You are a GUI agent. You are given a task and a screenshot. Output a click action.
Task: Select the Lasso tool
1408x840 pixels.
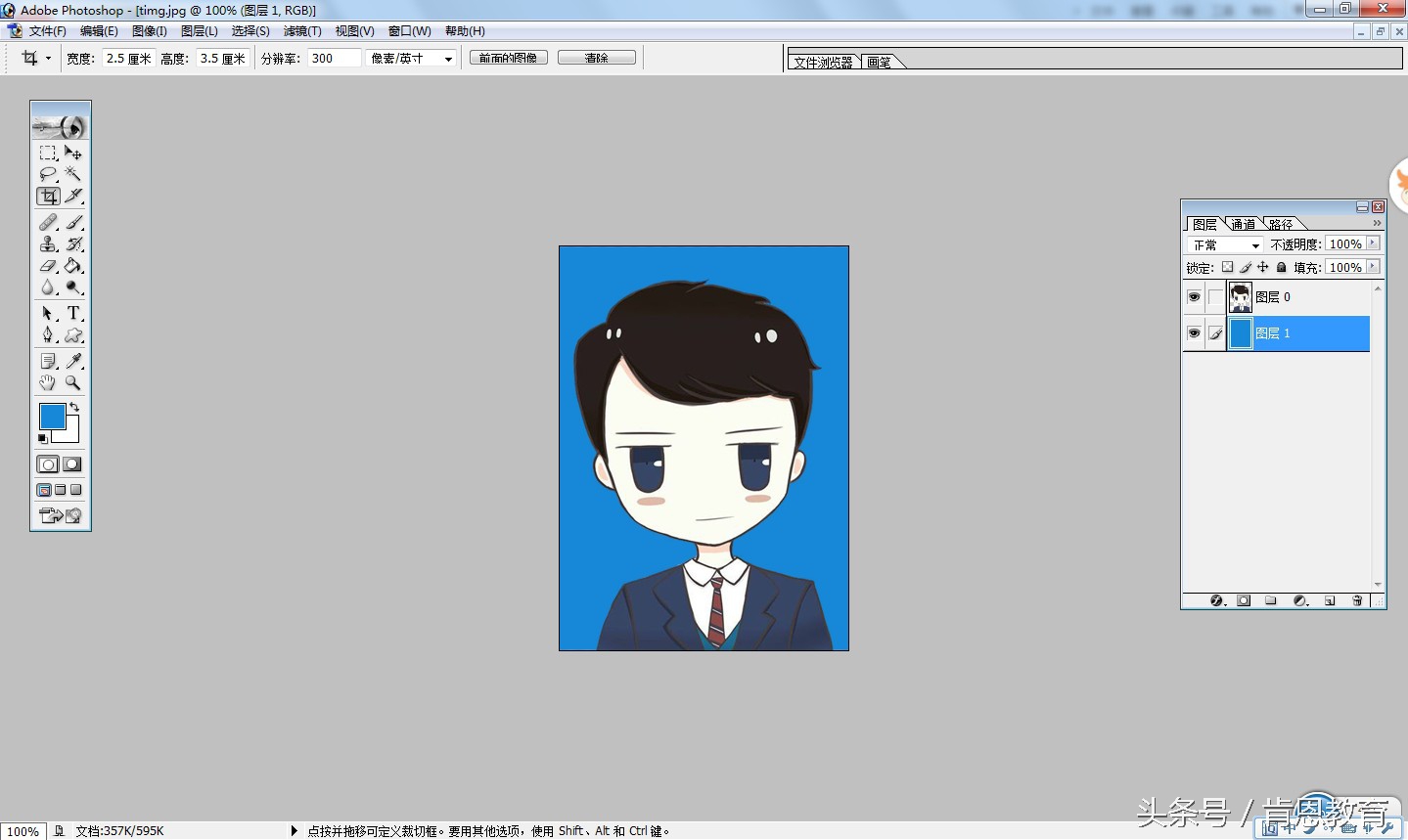pos(47,174)
